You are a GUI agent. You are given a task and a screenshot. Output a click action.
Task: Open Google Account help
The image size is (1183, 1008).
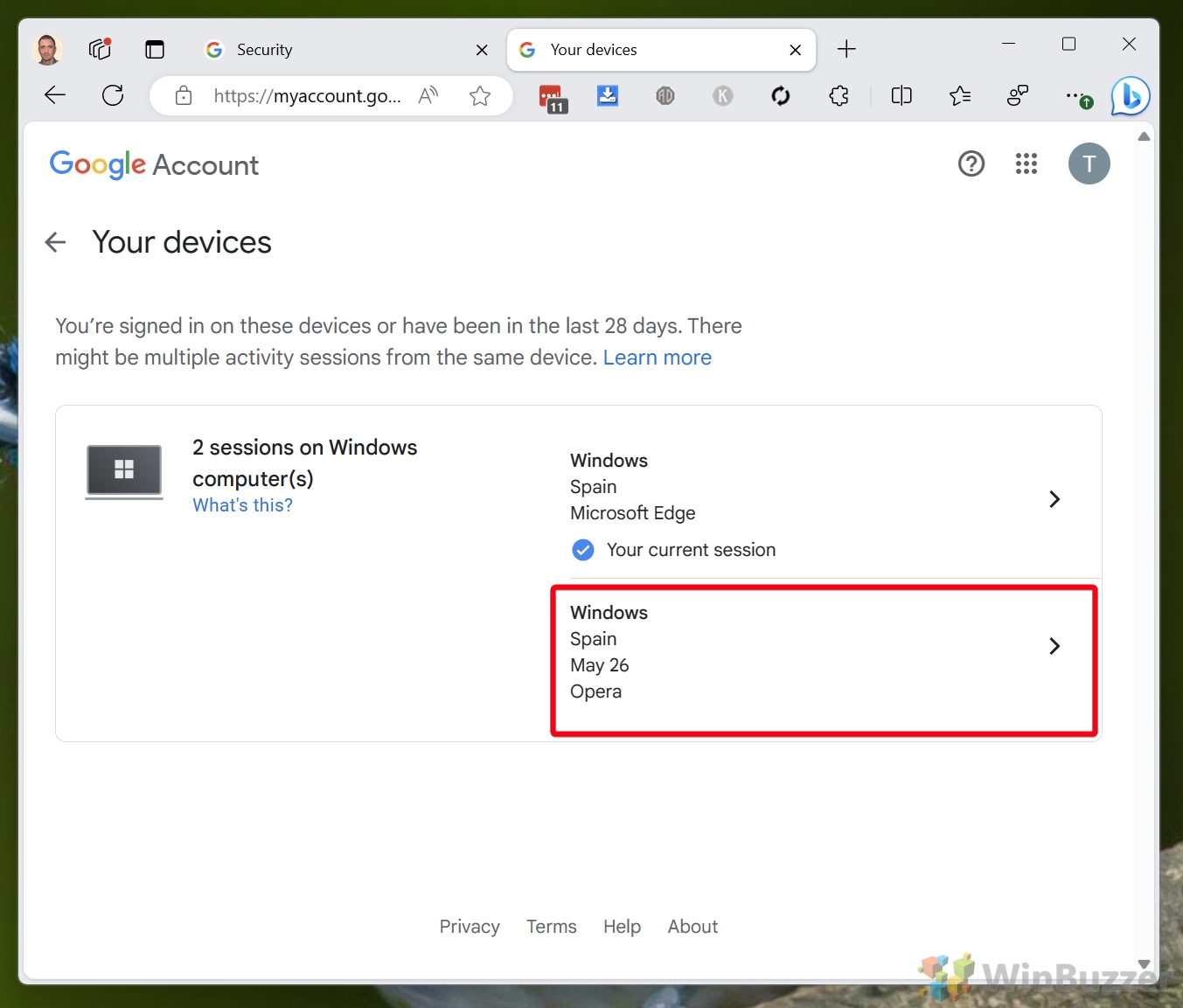click(971, 163)
